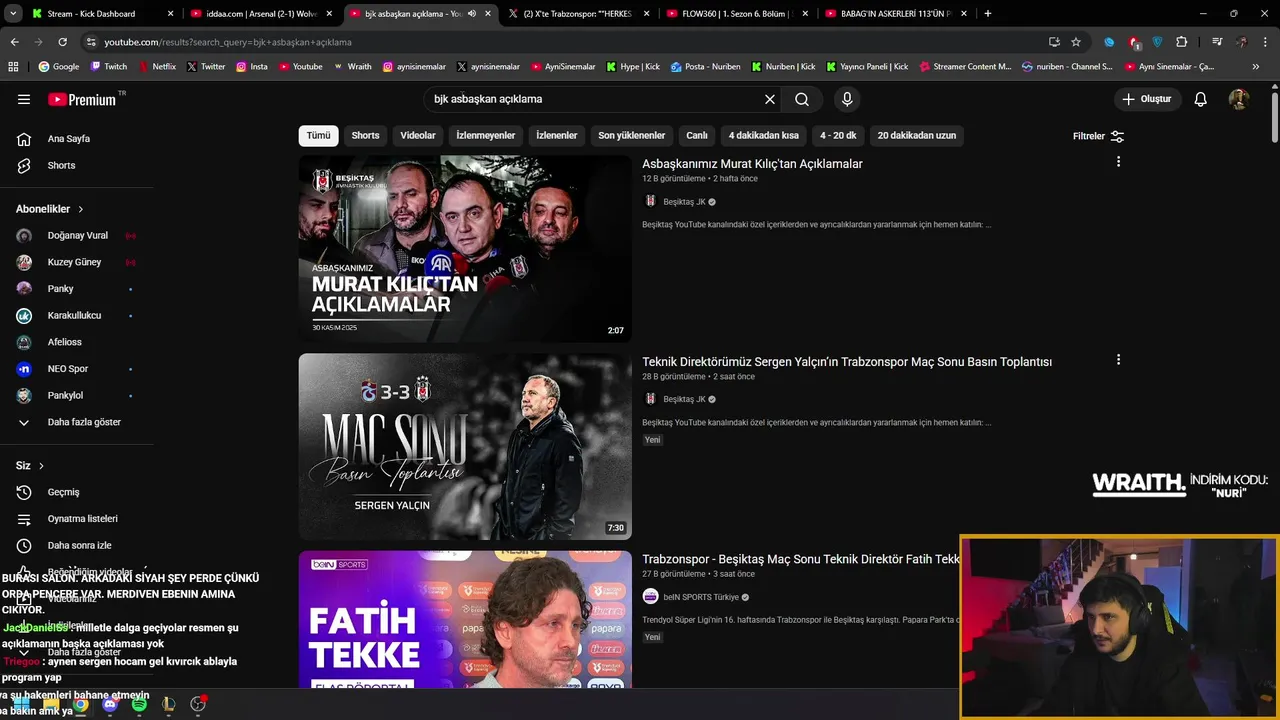1280x720 pixels.
Task: Open the Spotify taskbar icon
Action: pyautogui.click(x=139, y=705)
